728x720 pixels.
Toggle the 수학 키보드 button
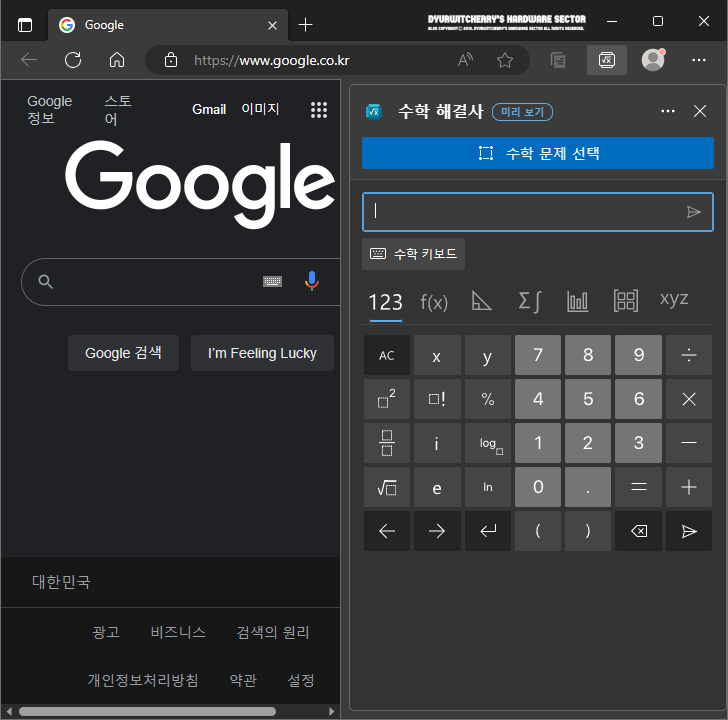tap(413, 254)
